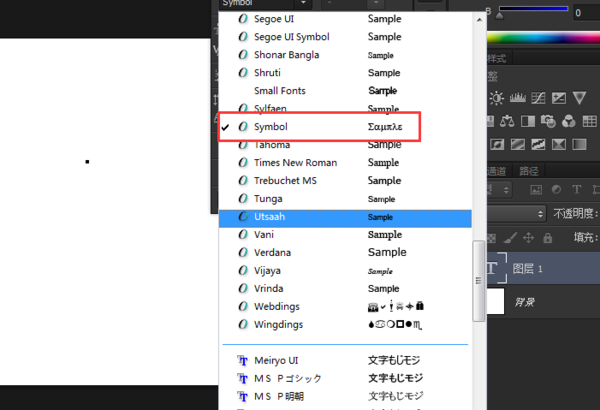Click the font list scrollbar thumb
This screenshot has height=410, width=600.
[479, 281]
